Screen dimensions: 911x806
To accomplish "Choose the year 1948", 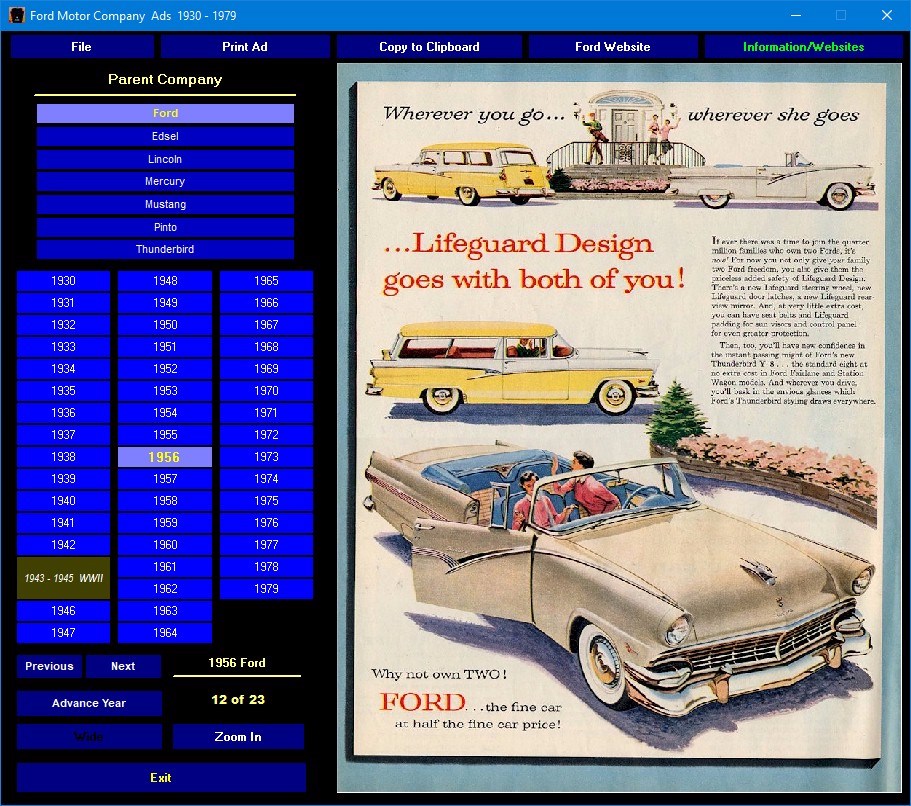I will point(165,281).
